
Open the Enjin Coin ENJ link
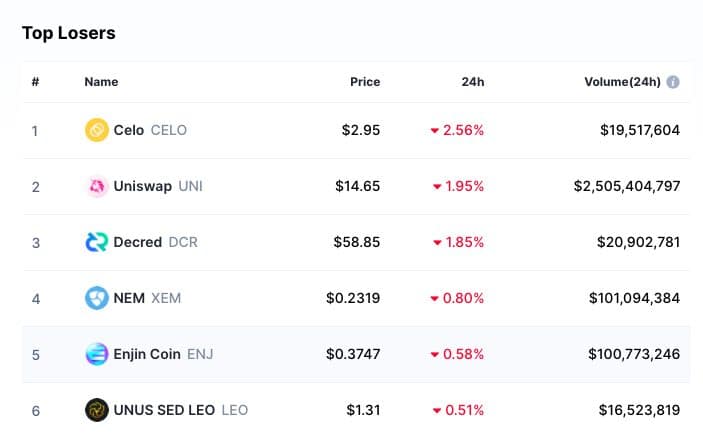click(x=162, y=354)
